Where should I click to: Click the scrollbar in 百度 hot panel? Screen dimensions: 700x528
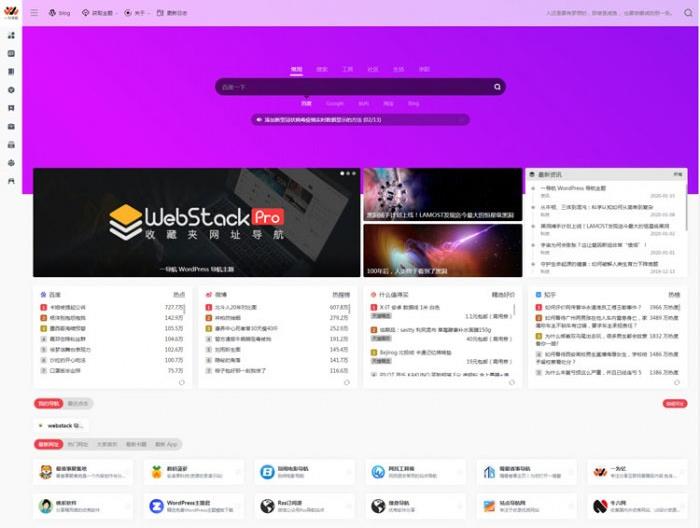[185, 309]
